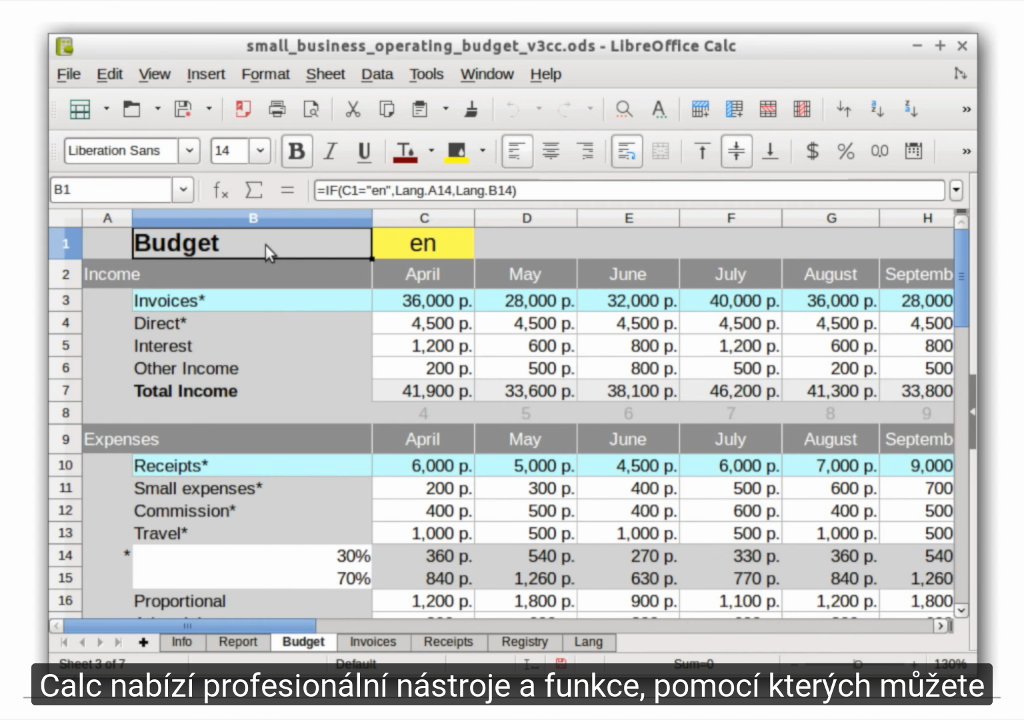Switch to the Report sheet tab
The height and width of the screenshot is (720, 1024).
[x=238, y=642]
